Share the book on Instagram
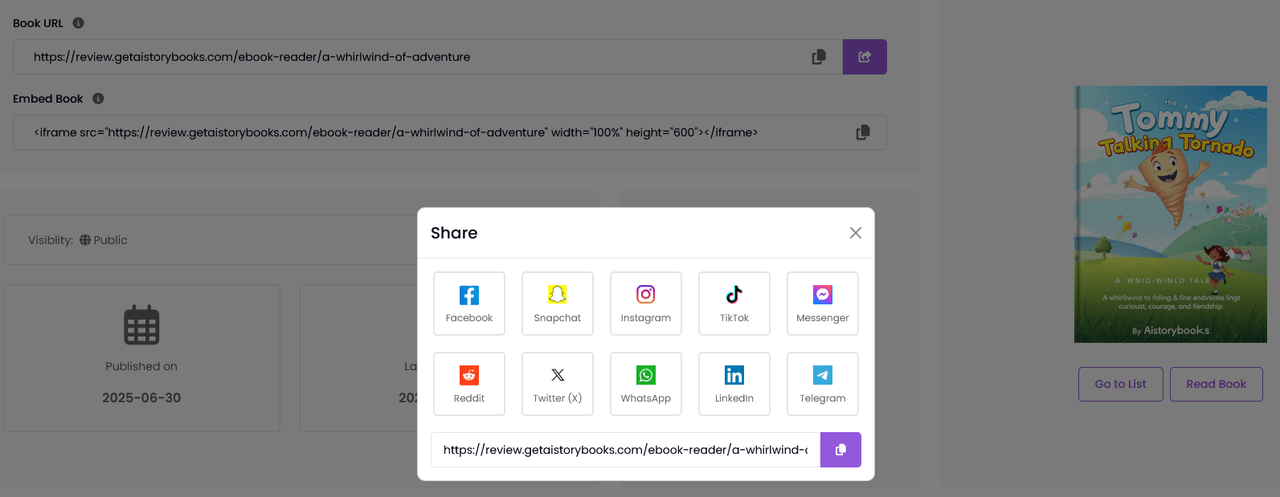 [x=646, y=304]
